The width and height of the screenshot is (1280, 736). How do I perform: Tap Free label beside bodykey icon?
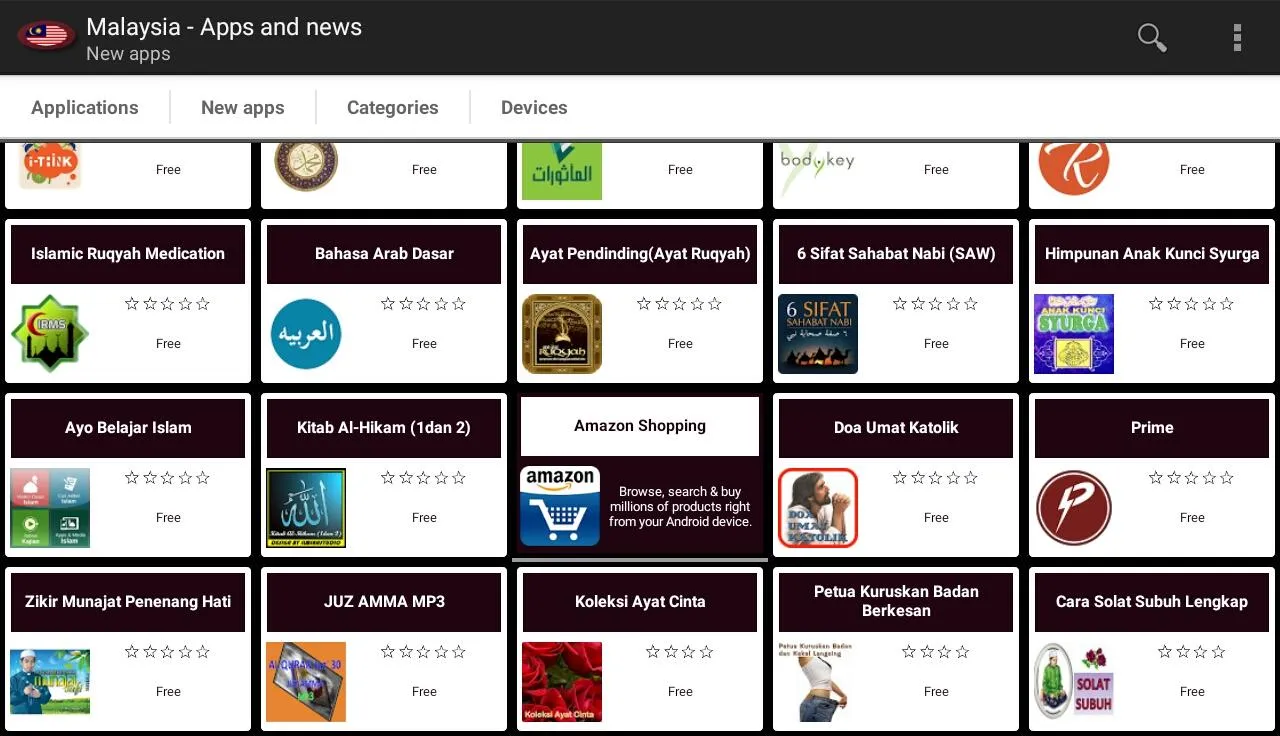click(x=936, y=170)
